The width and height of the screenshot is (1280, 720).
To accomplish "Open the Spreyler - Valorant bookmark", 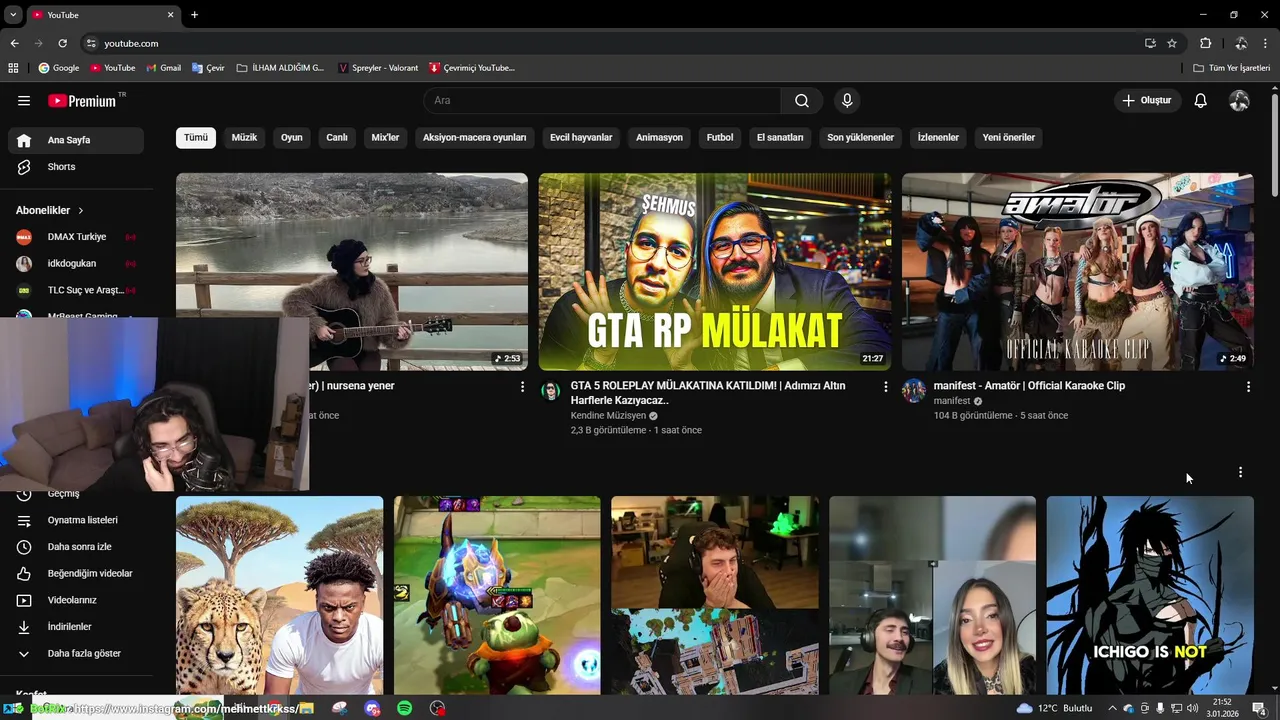I will click(x=378, y=68).
